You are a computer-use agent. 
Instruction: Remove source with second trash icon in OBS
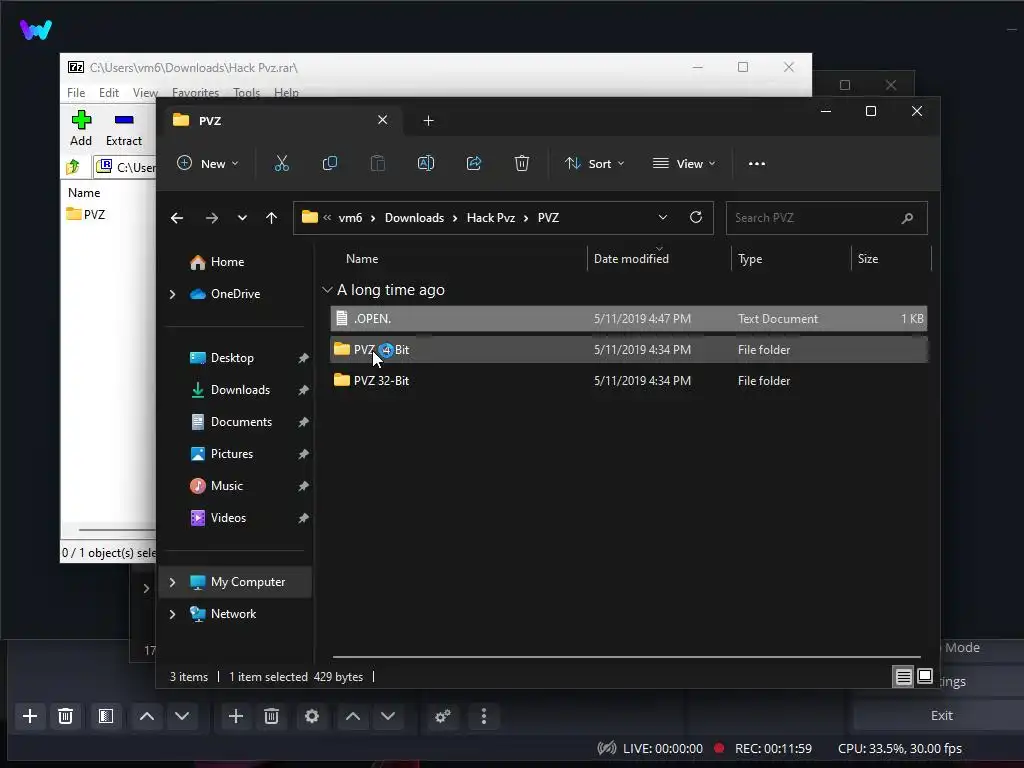(272, 716)
